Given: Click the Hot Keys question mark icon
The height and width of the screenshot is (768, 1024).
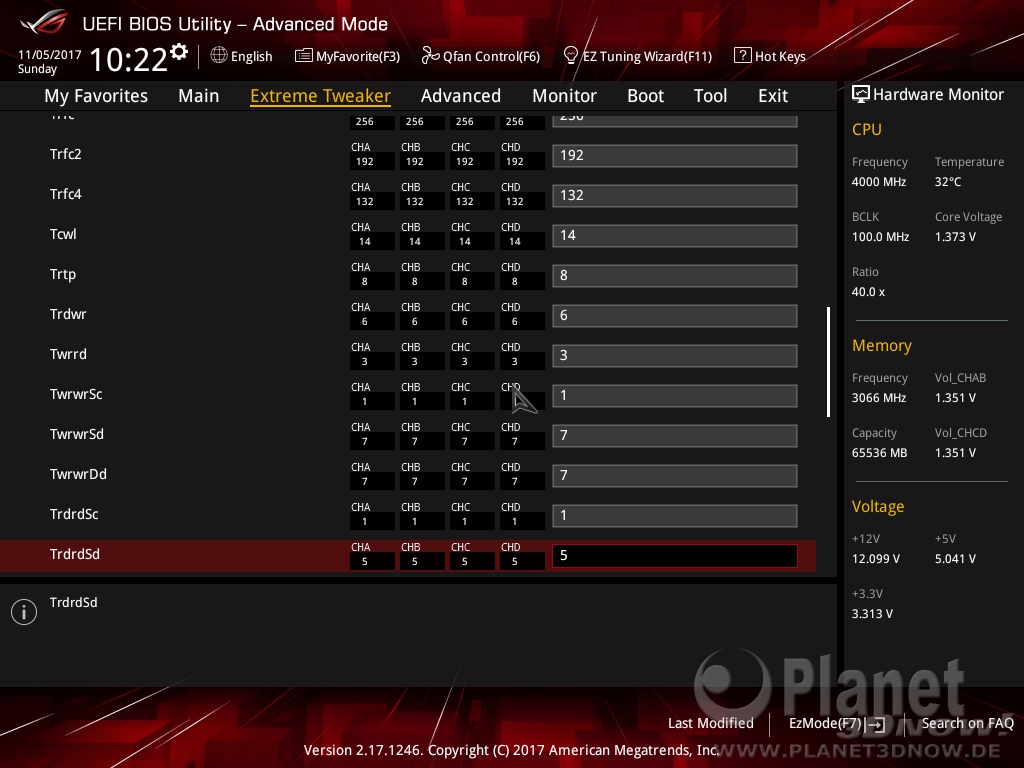Looking at the screenshot, I should click(x=743, y=56).
